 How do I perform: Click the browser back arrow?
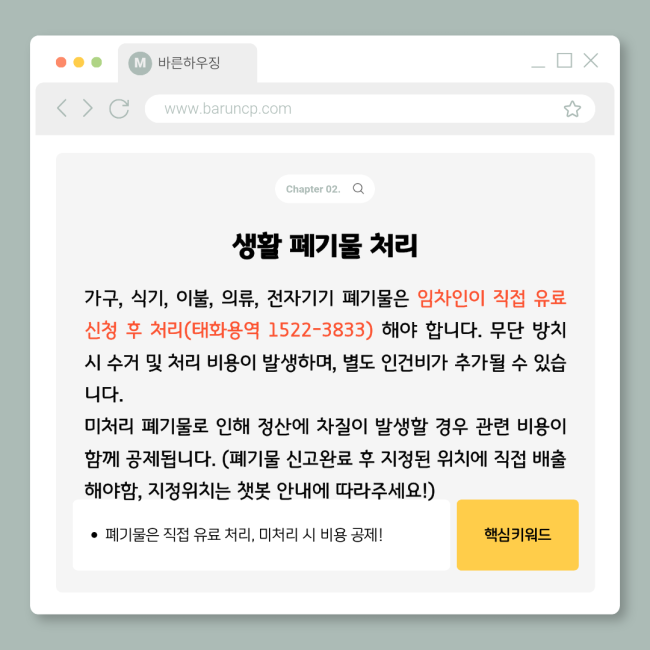62,108
